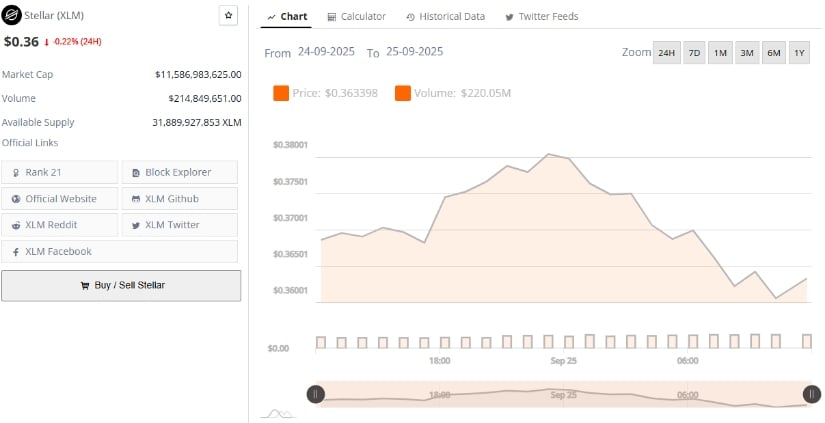Click the supply value 31,889,927,853 XLM
Screen dimensions: 825x423
tap(197, 123)
